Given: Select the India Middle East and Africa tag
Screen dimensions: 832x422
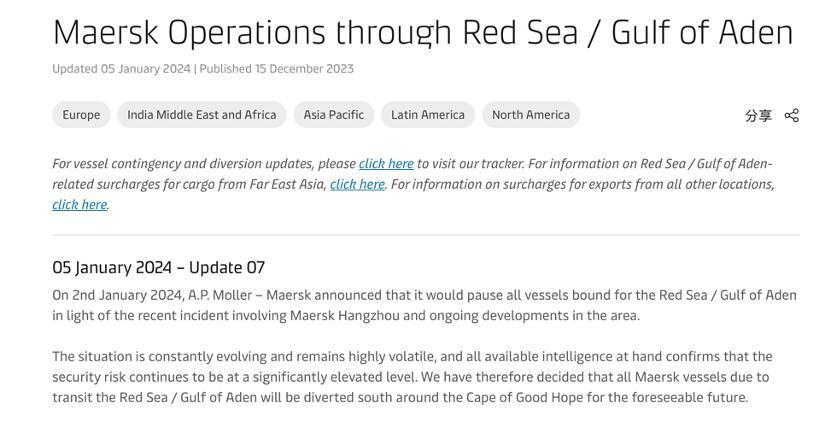Looking at the screenshot, I should [201, 115].
